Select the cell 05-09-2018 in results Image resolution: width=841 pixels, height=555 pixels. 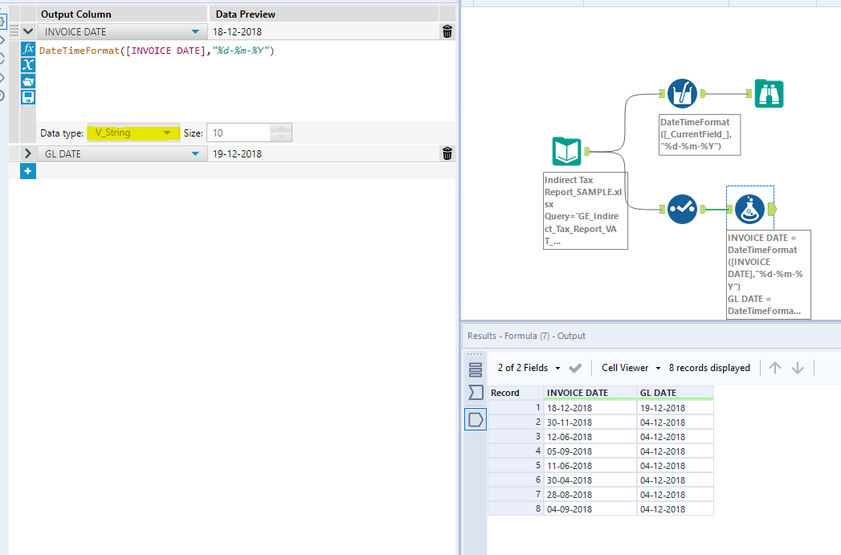(590, 452)
